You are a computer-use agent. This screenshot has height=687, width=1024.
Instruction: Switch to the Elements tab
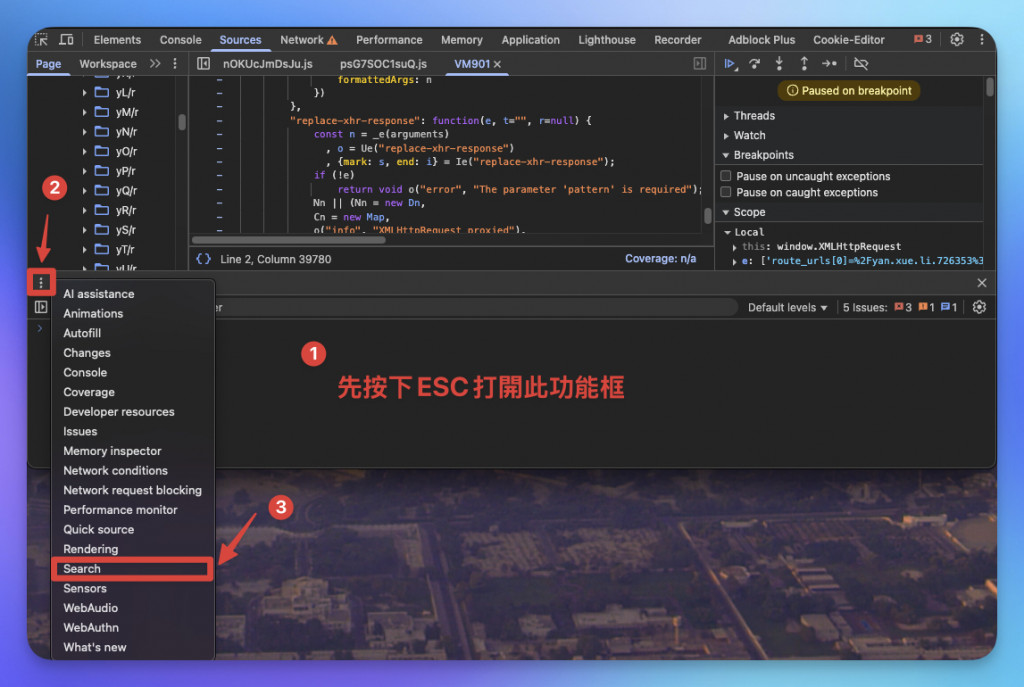click(x=117, y=40)
